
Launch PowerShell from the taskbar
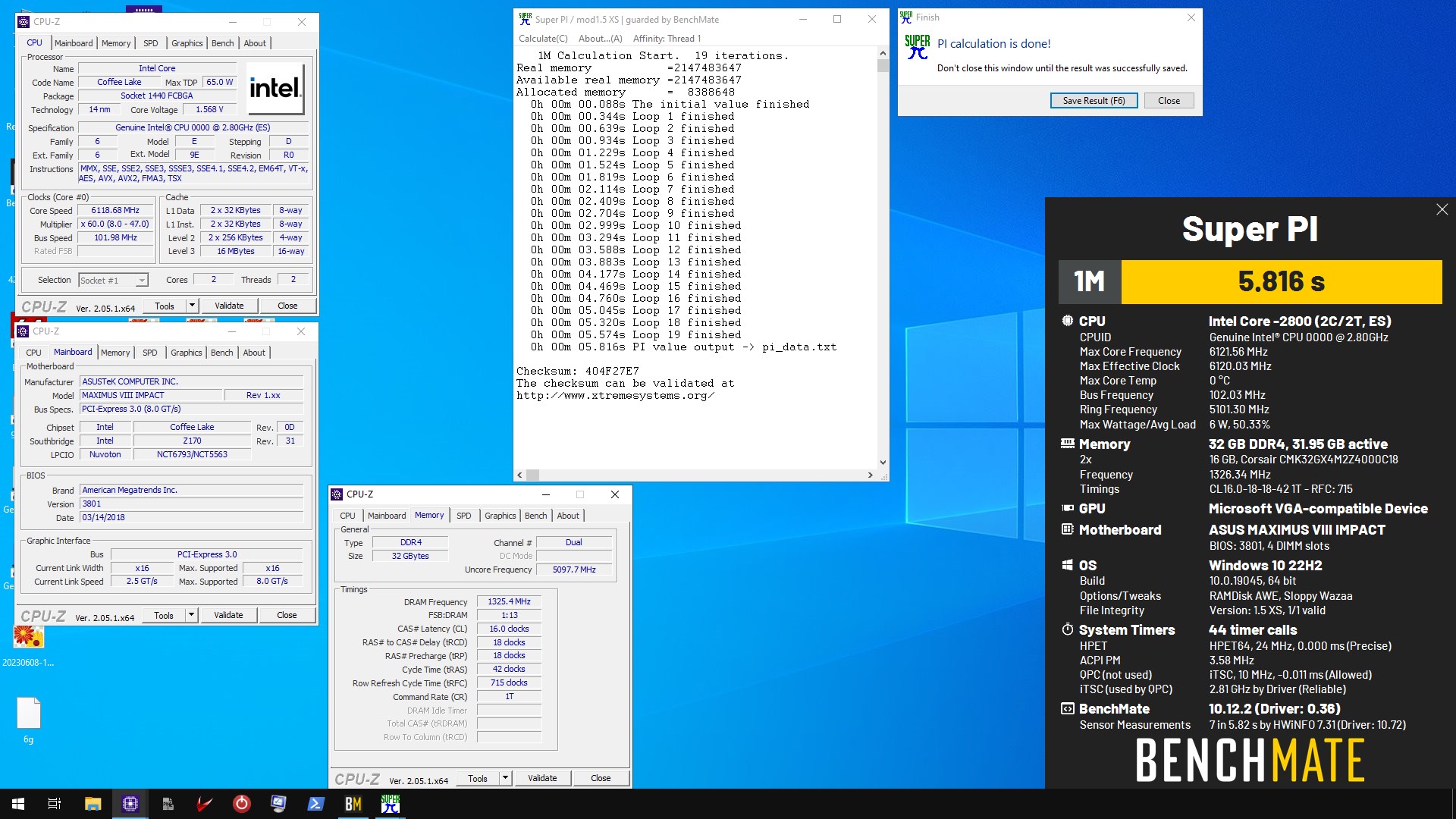click(x=316, y=804)
